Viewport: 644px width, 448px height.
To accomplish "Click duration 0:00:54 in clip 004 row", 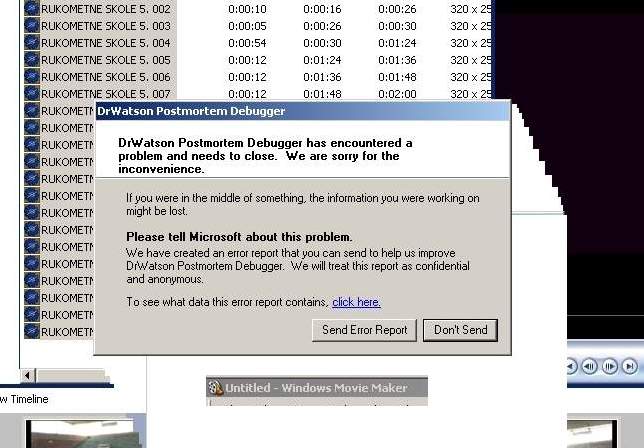I will click(x=247, y=43).
